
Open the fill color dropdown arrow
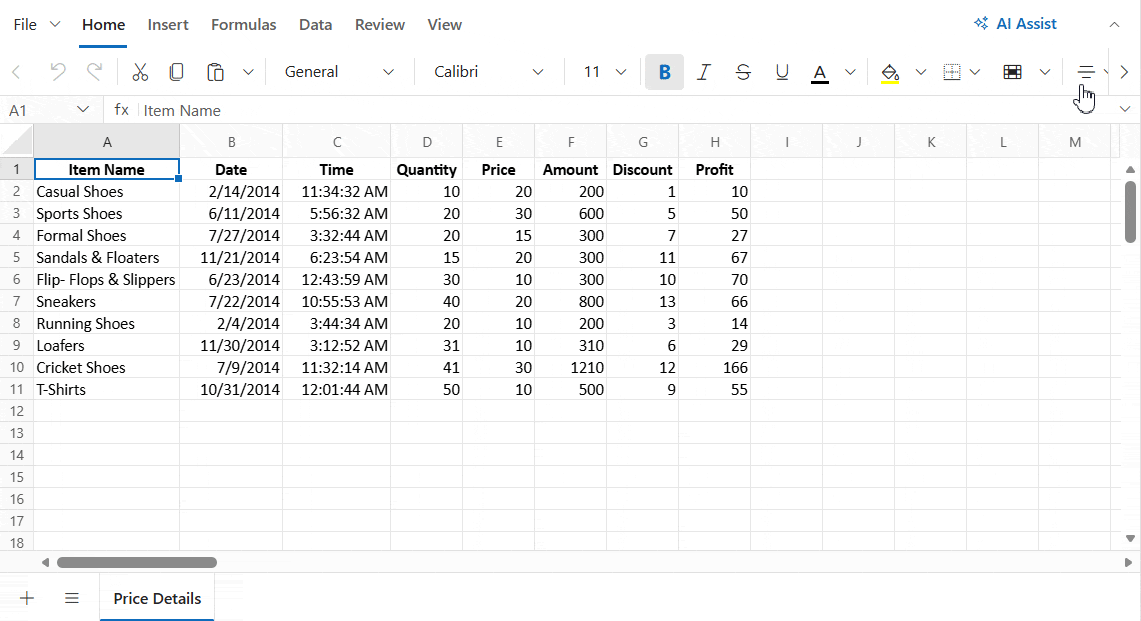[x=921, y=72]
